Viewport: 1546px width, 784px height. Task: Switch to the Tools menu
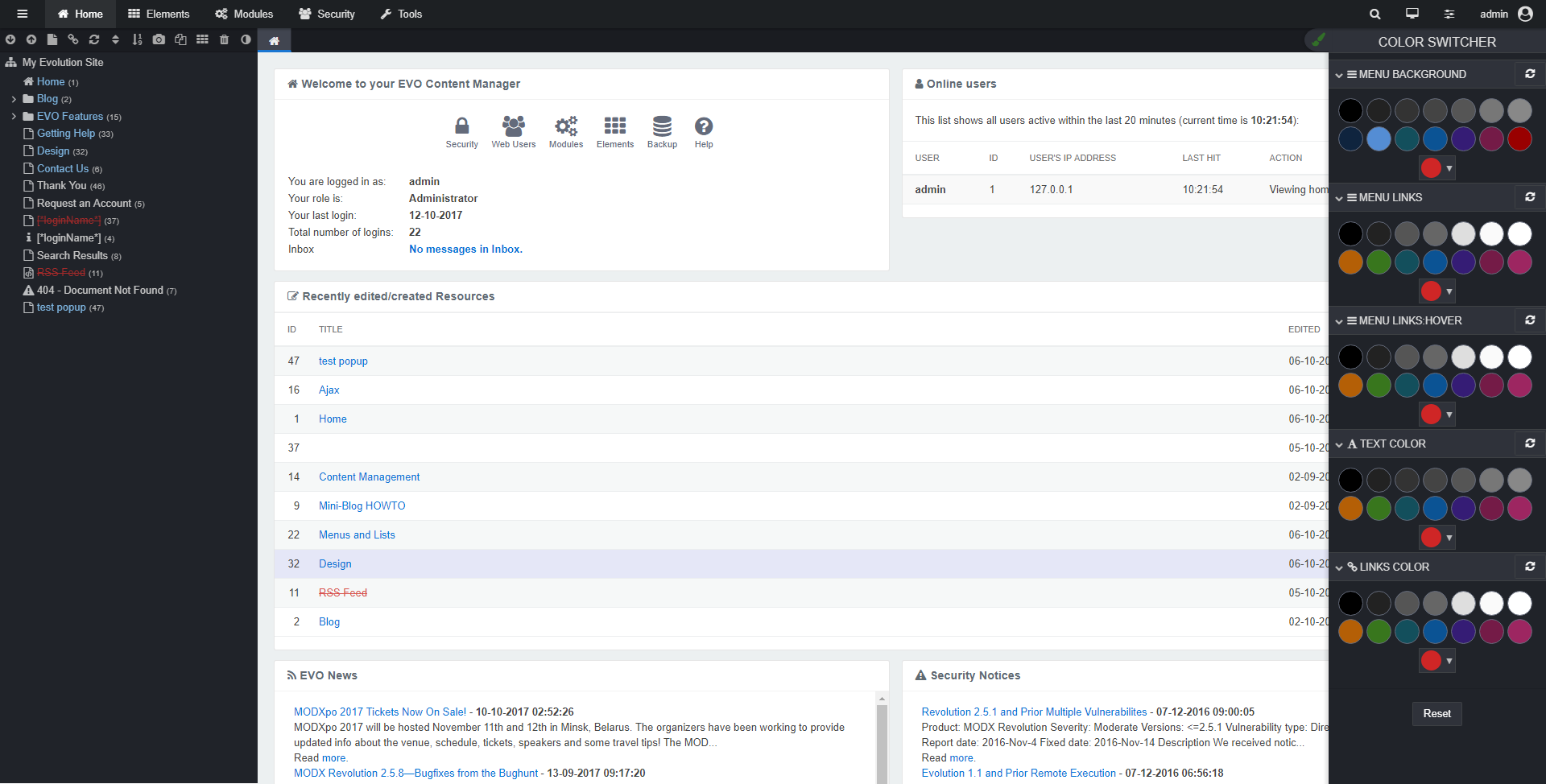click(x=401, y=14)
